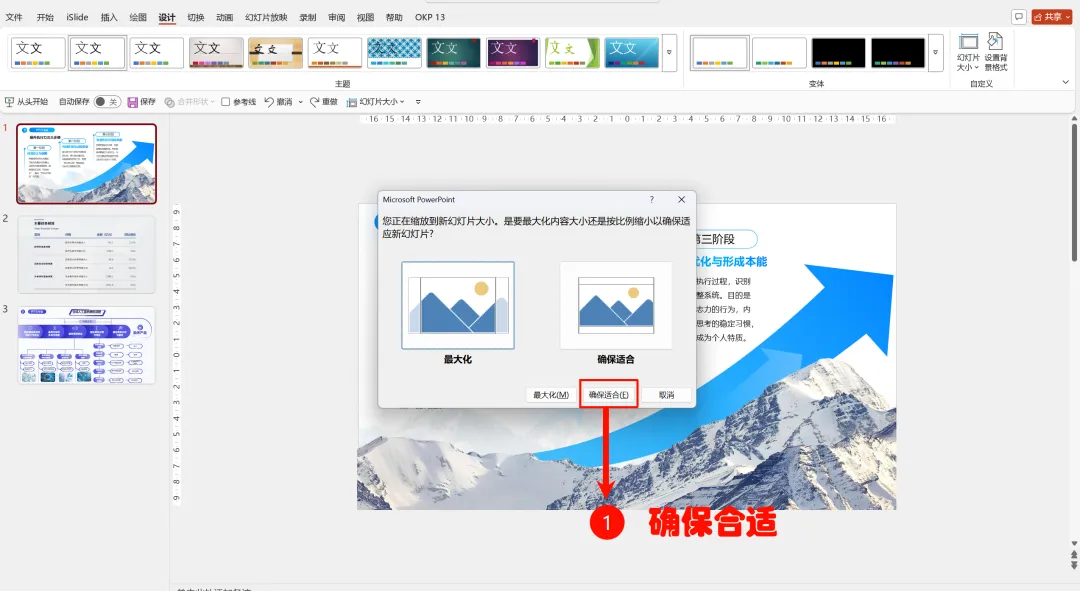Switch to the 绘图 tab
Image resolution: width=1080 pixels, height=591 pixels.
(x=138, y=17)
